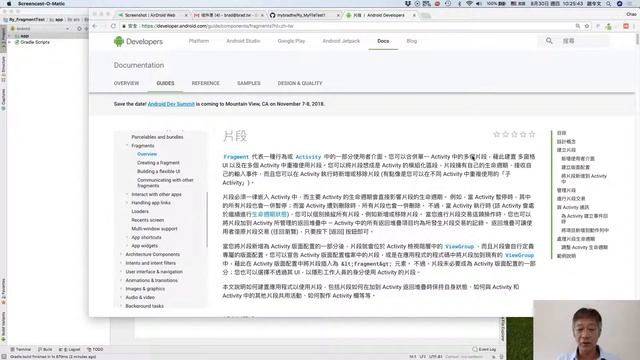Click the Fragment code link in the article
The image size is (640, 360).
(236, 157)
